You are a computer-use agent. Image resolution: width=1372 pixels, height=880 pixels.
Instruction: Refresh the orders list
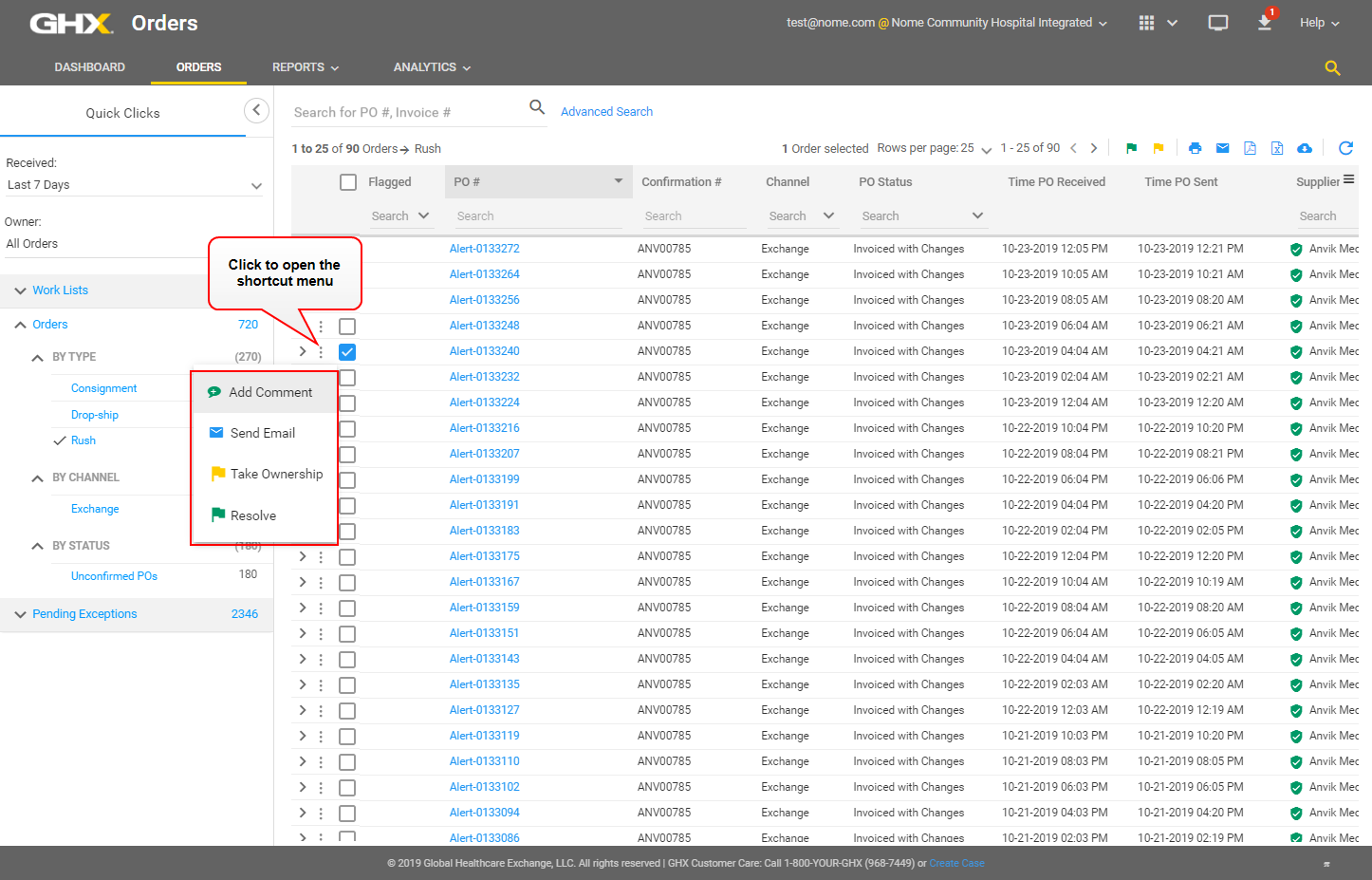1345,148
